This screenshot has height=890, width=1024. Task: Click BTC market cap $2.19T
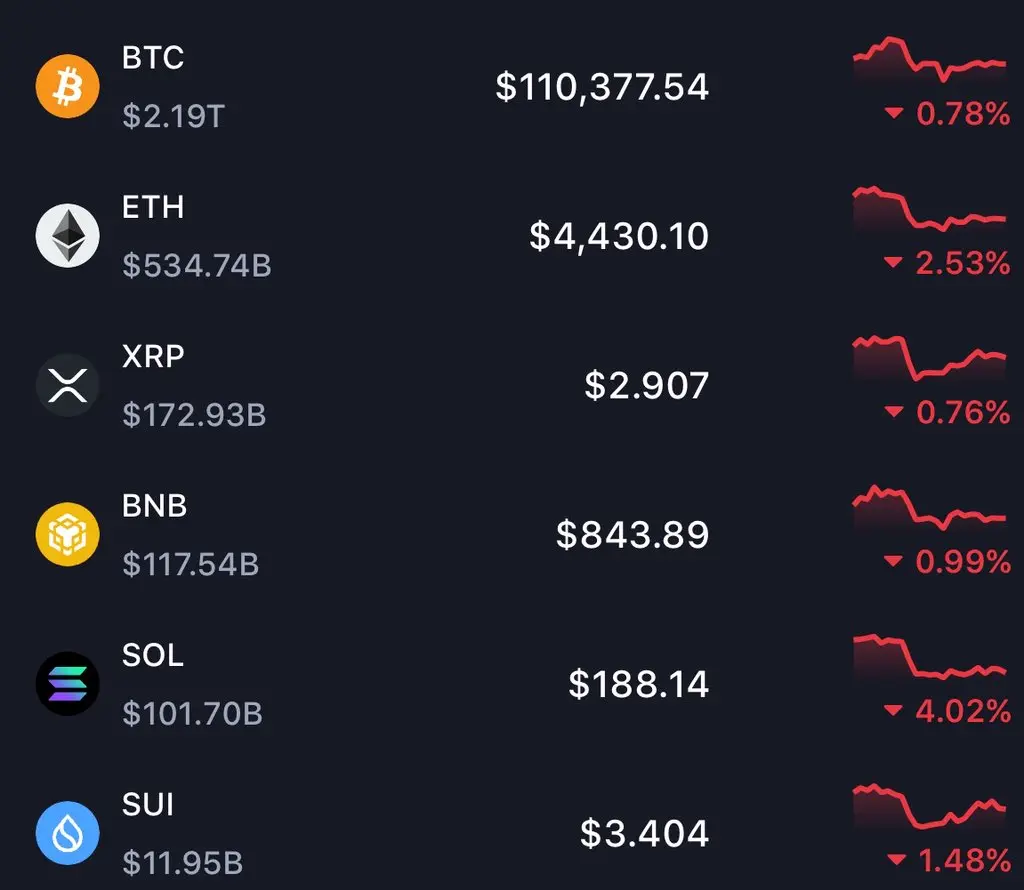coord(174,116)
